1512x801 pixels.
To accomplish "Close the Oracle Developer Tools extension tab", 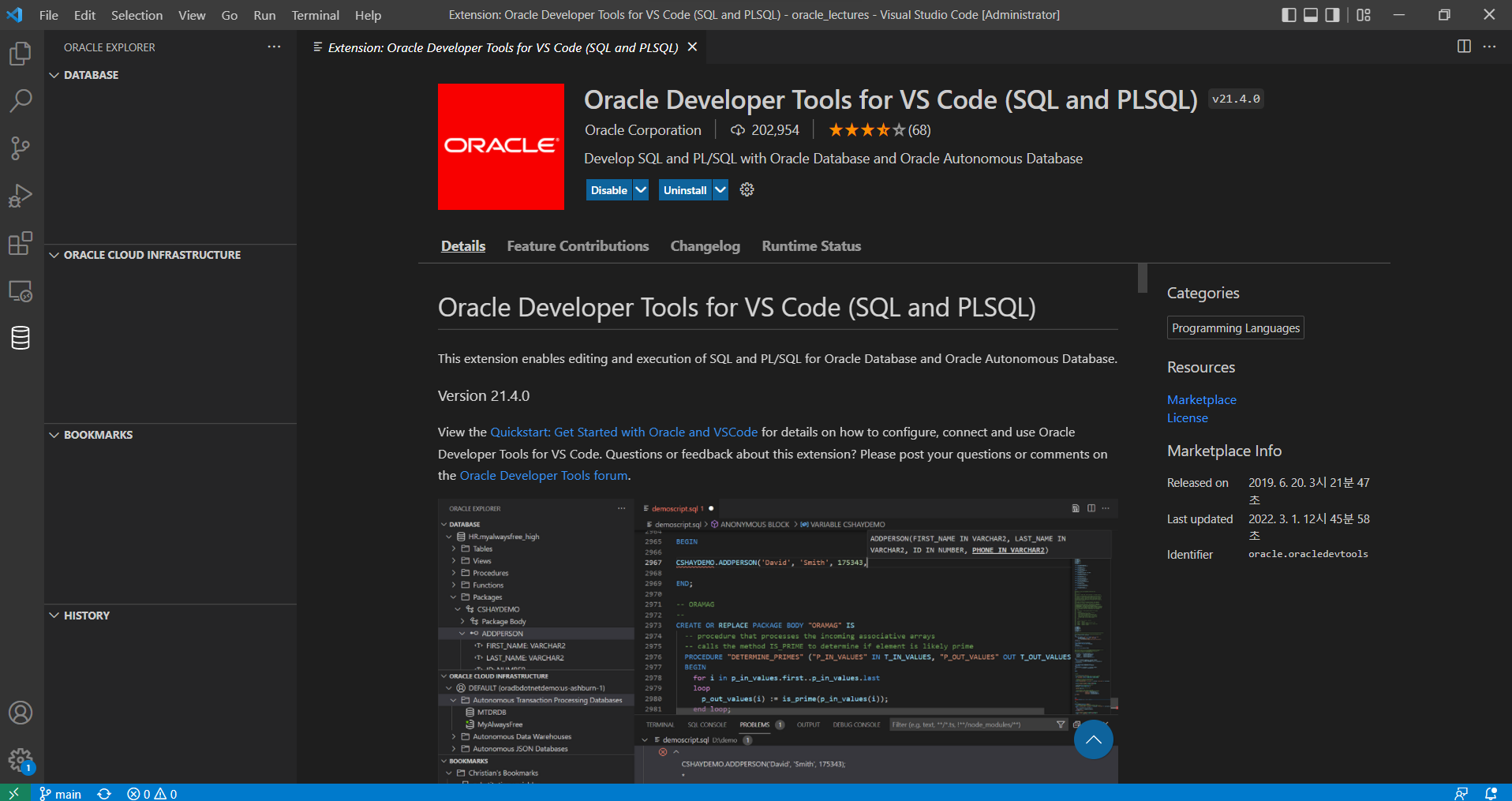I will [692, 47].
